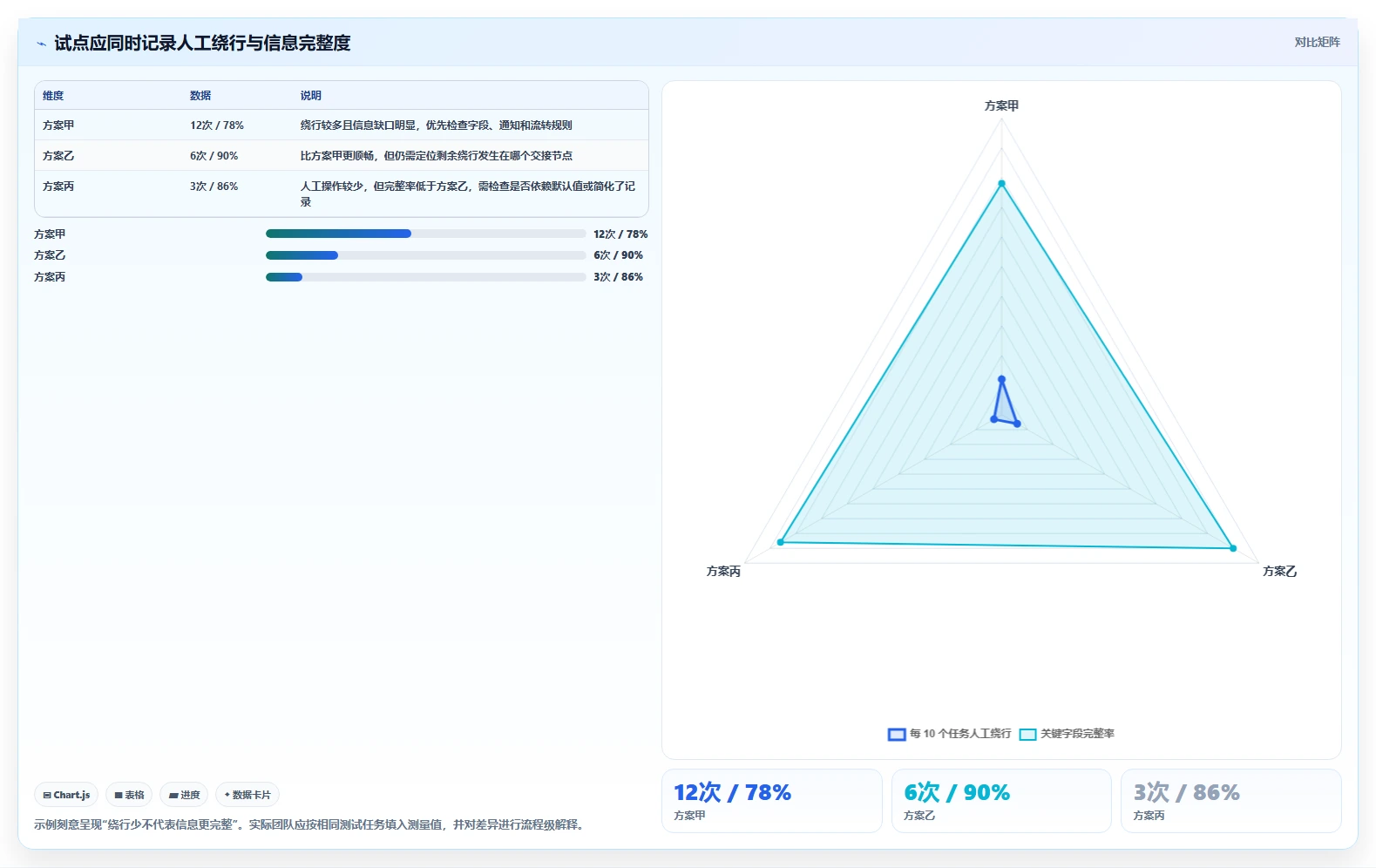Click the 方案乙 progress bar
Image resolution: width=1376 pixels, height=868 pixels.
(426, 255)
